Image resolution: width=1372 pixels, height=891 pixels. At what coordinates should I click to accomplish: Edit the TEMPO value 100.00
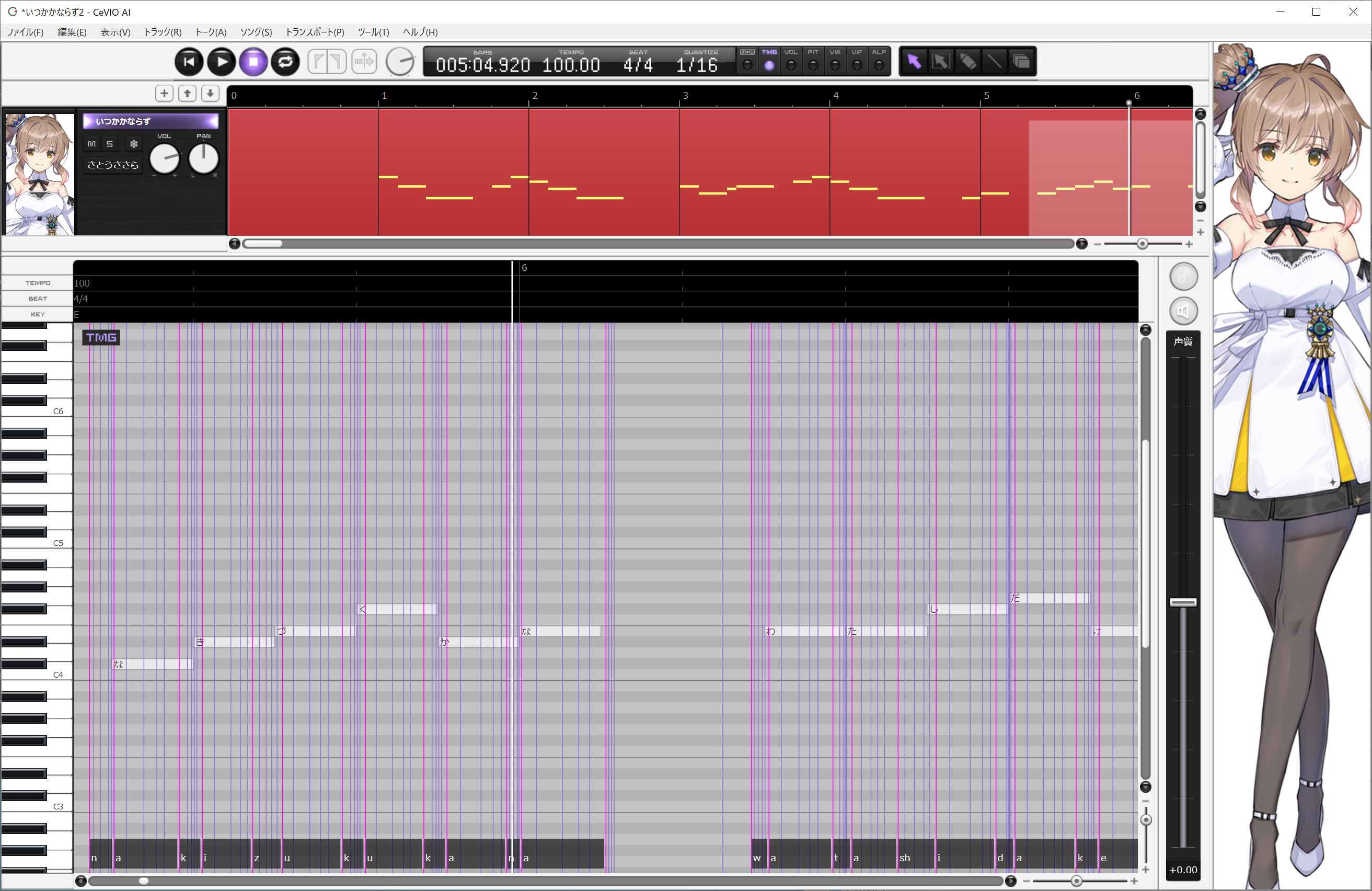click(571, 65)
